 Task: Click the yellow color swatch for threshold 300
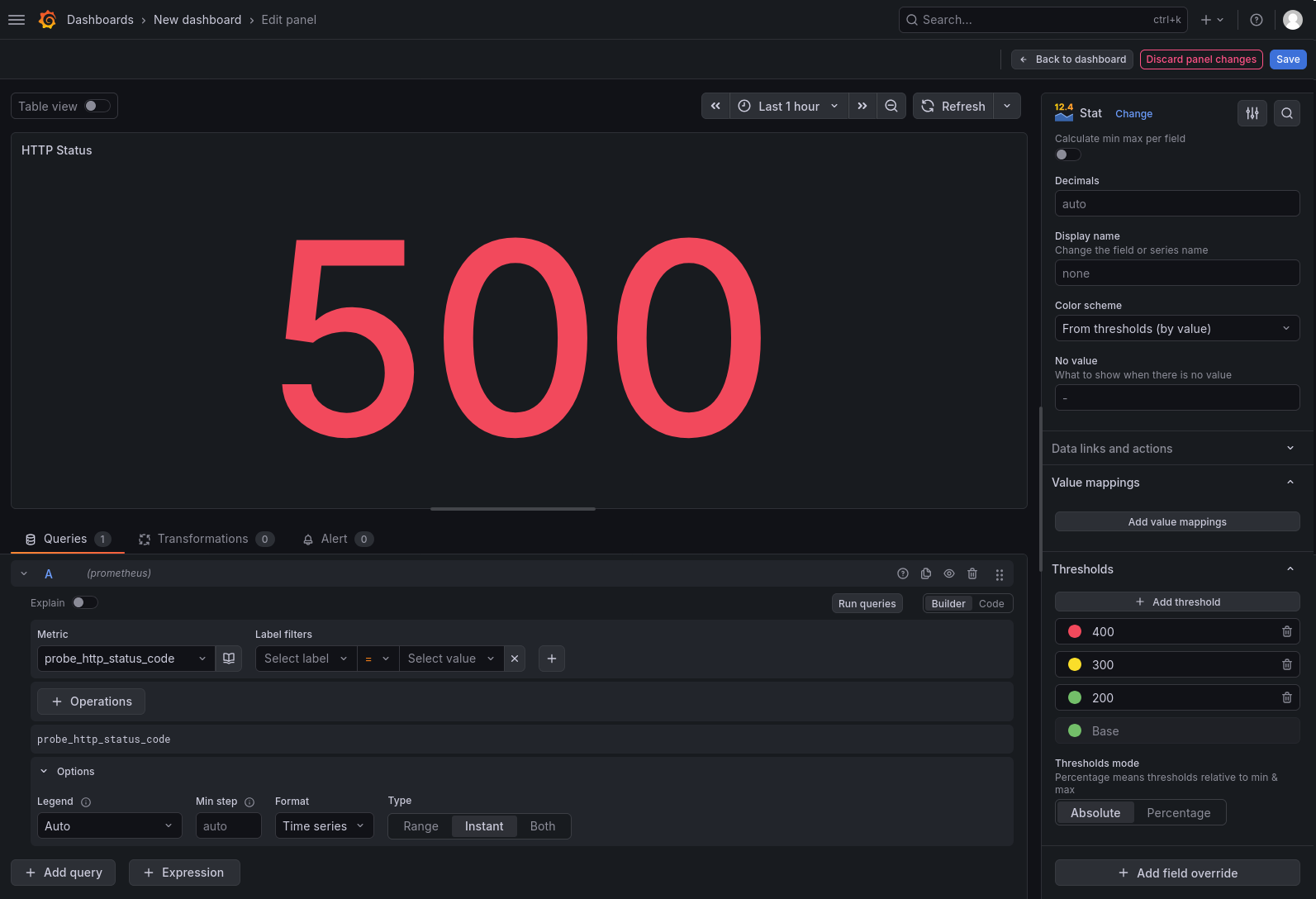click(x=1075, y=664)
